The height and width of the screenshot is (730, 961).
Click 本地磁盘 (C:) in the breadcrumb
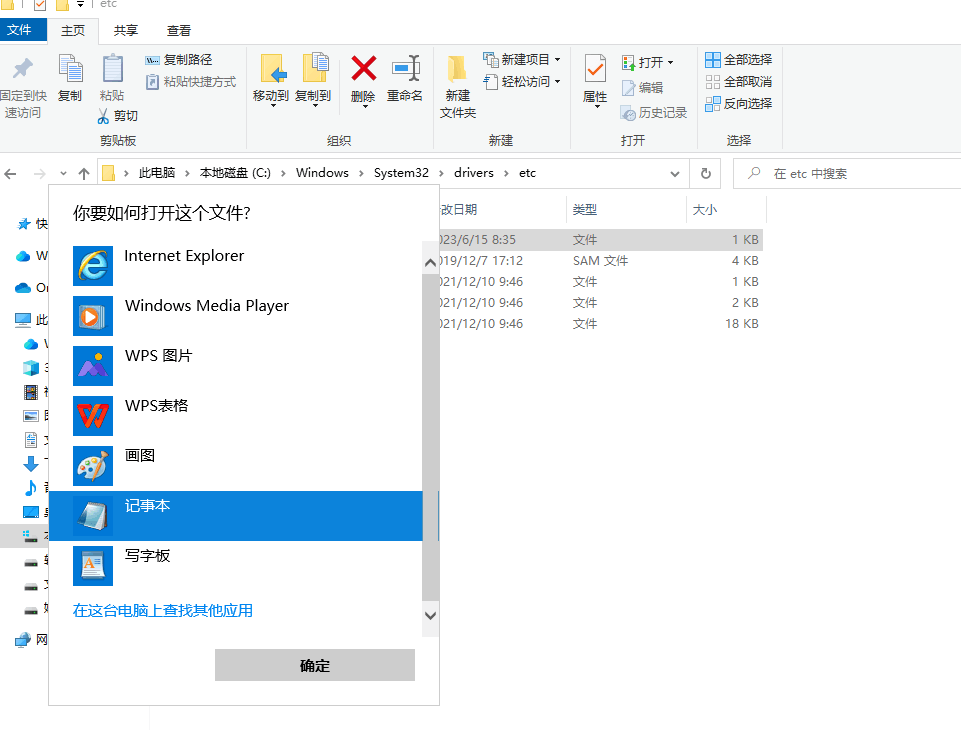[235, 173]
